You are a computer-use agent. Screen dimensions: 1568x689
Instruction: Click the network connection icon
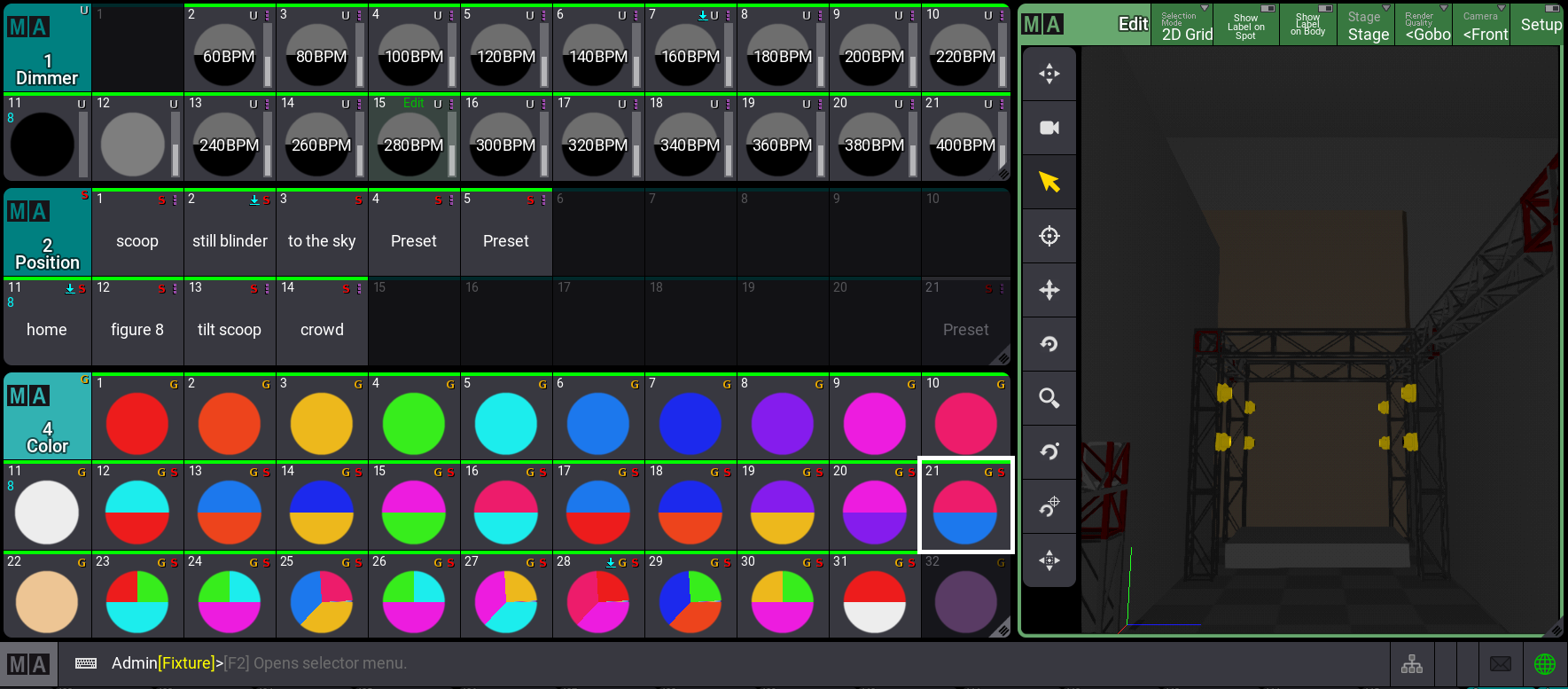[1412, 663]
